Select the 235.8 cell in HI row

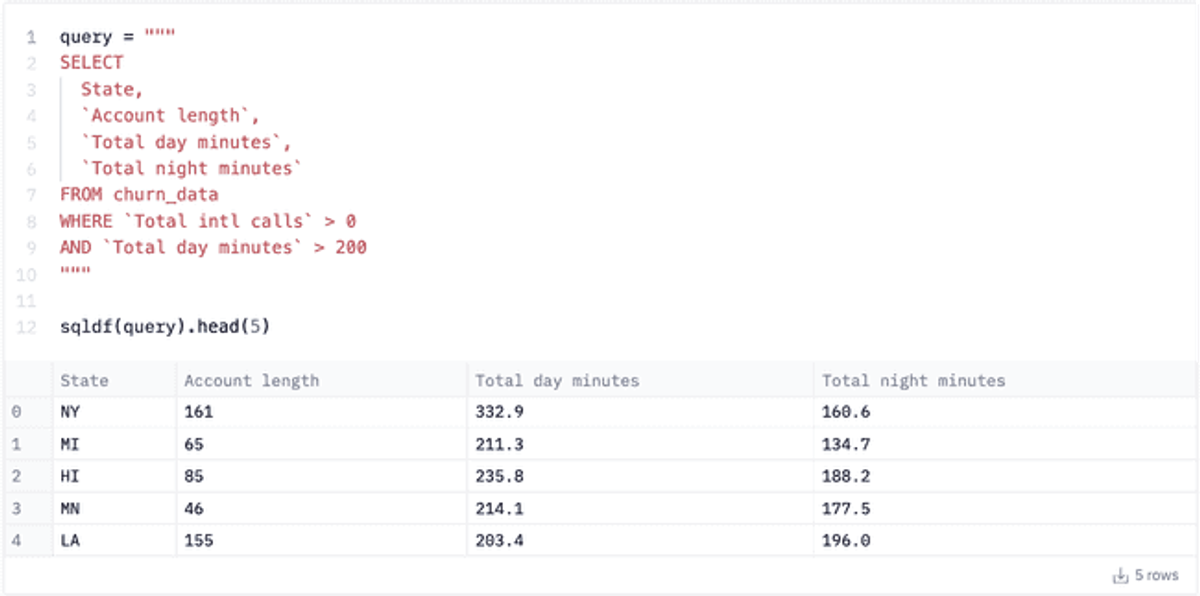[x=640, y=477]
